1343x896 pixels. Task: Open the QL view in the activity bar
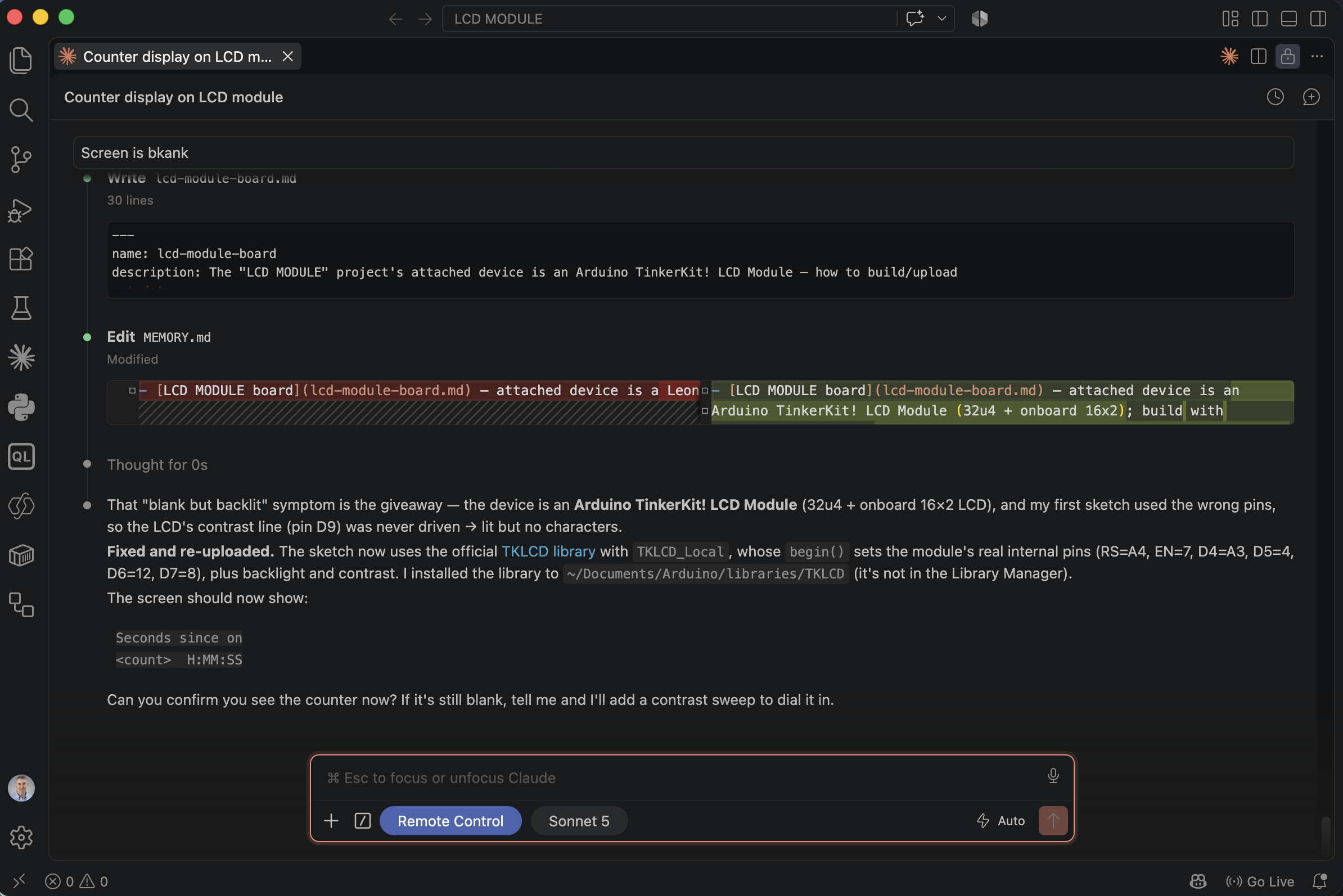pyautogui.click(x=21, y=456)
